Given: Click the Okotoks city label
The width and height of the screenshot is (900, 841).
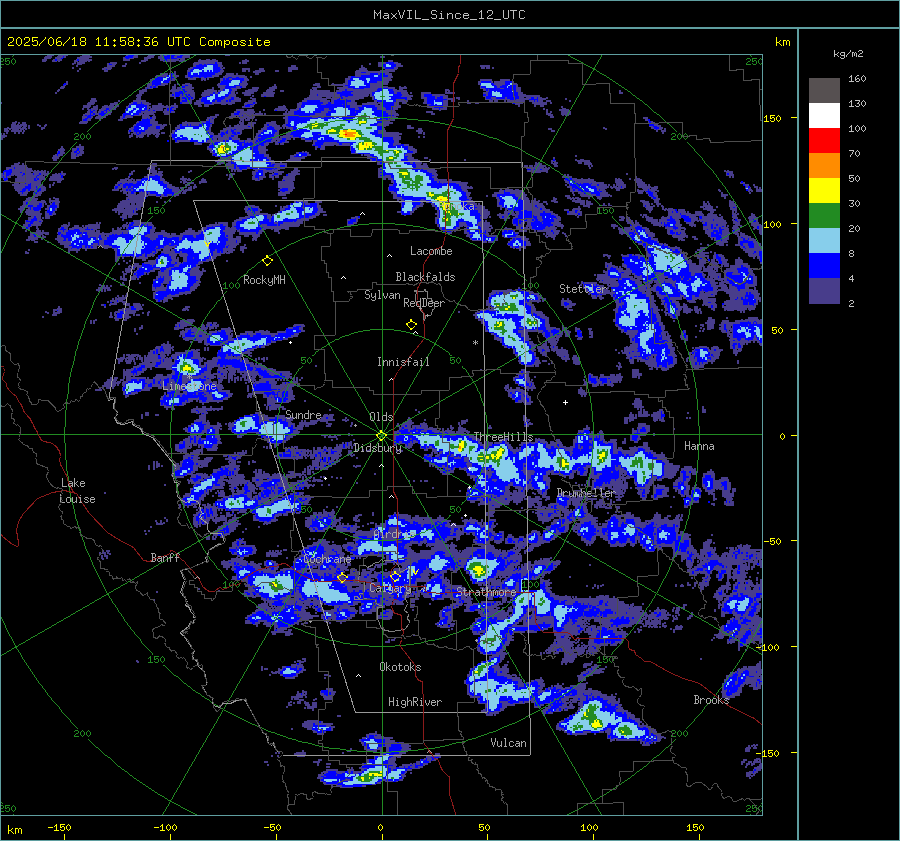Looking at the screenshot, I should (x=400, y=667).
